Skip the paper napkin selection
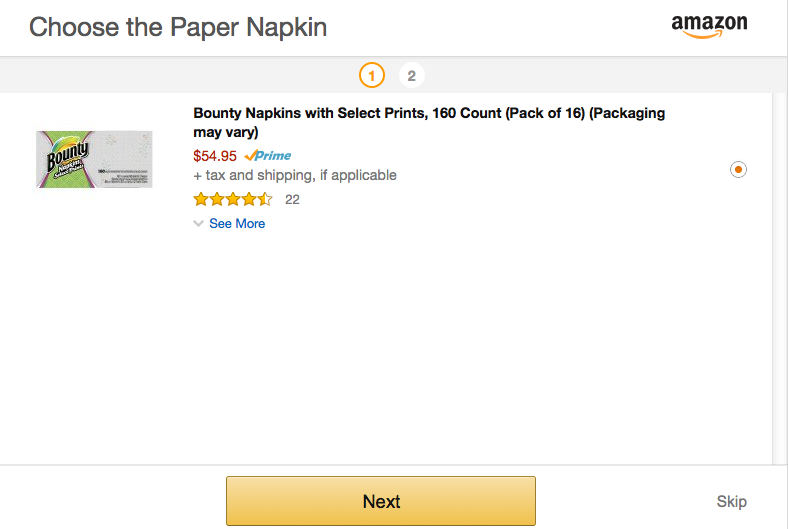788x529 pixels. point(732,501)
